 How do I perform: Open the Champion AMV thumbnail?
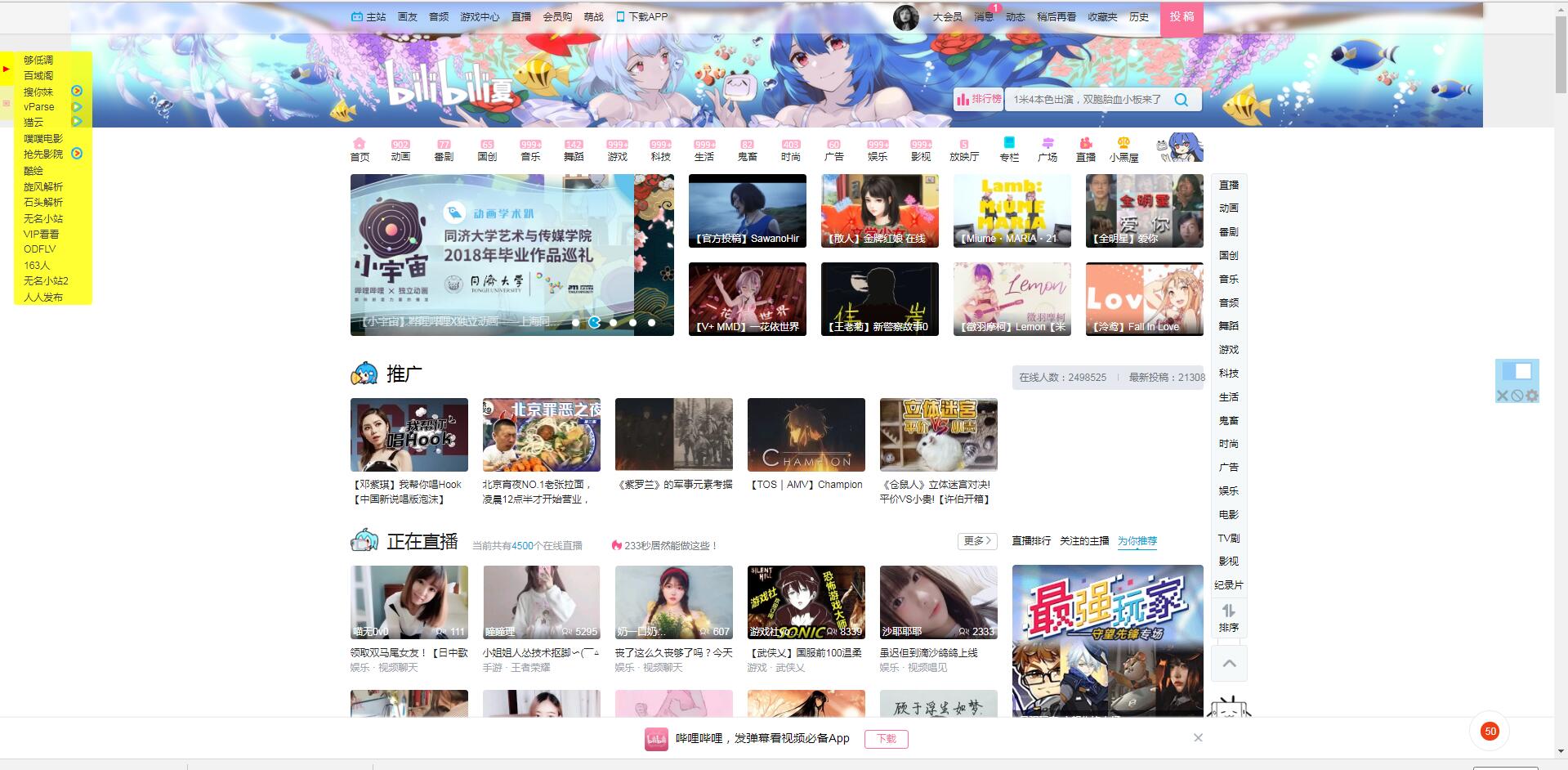(x=806, y=435)
